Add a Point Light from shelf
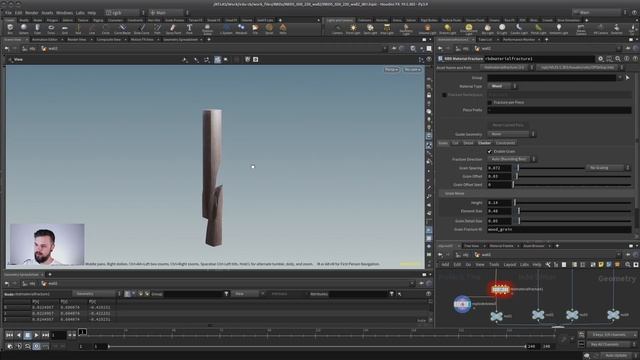The width and height of the screenshot is (640, 360). click(x=353, y=29)
